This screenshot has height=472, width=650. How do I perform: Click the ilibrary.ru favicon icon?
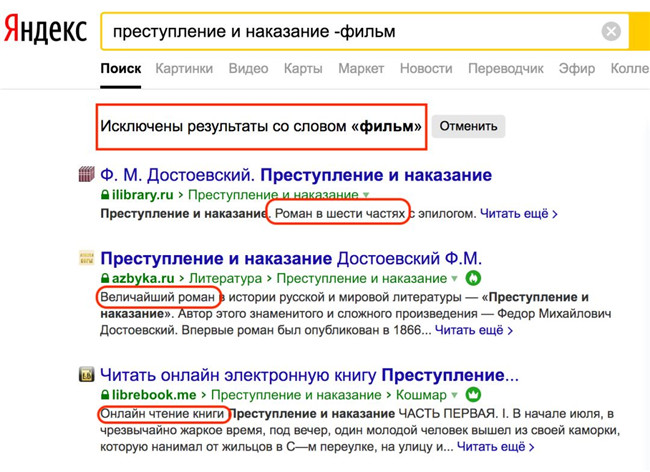(x=87, y=174)
